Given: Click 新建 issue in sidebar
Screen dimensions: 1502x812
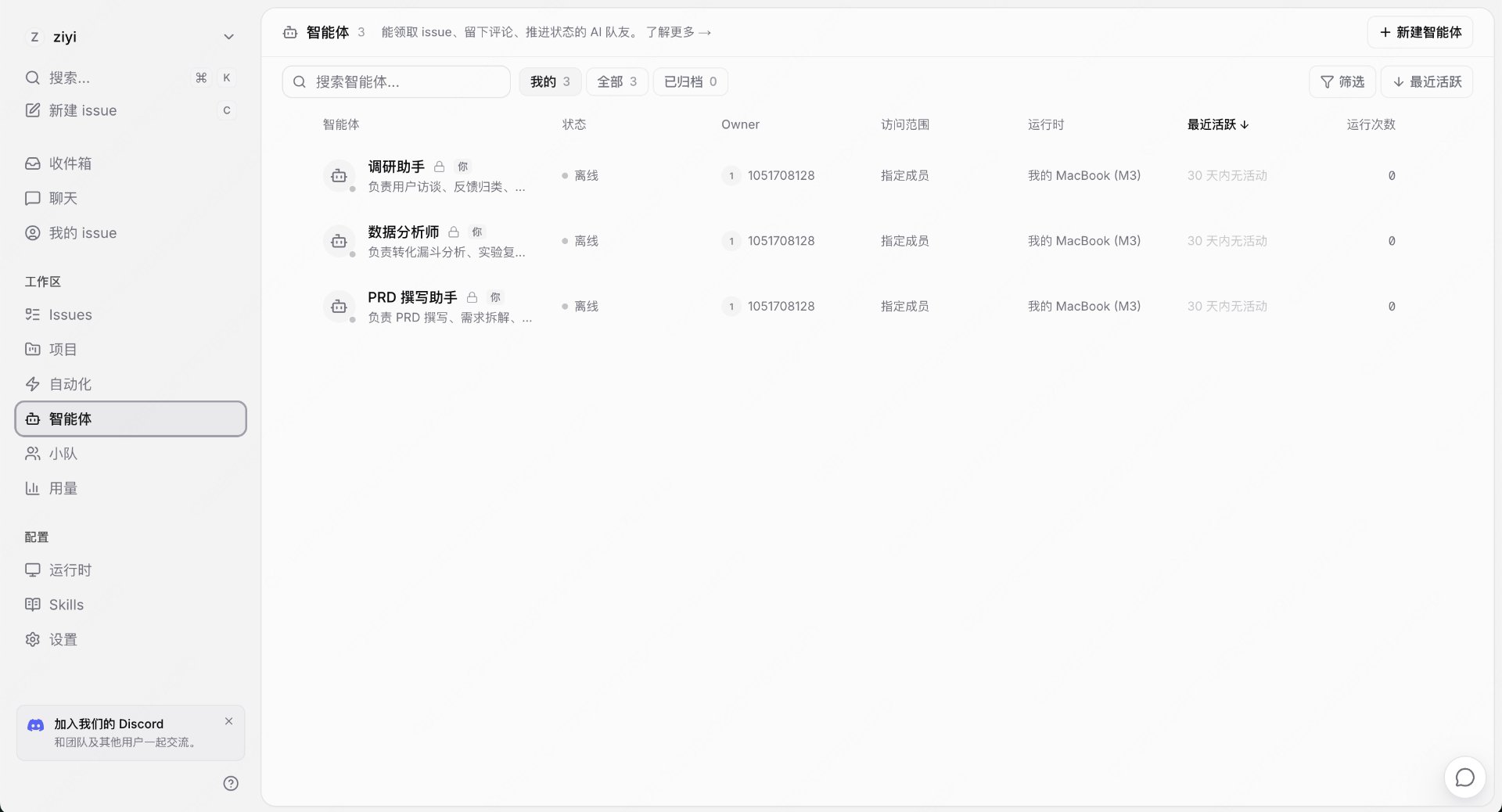Looking at the screenshot, I should tap(131, 110).
